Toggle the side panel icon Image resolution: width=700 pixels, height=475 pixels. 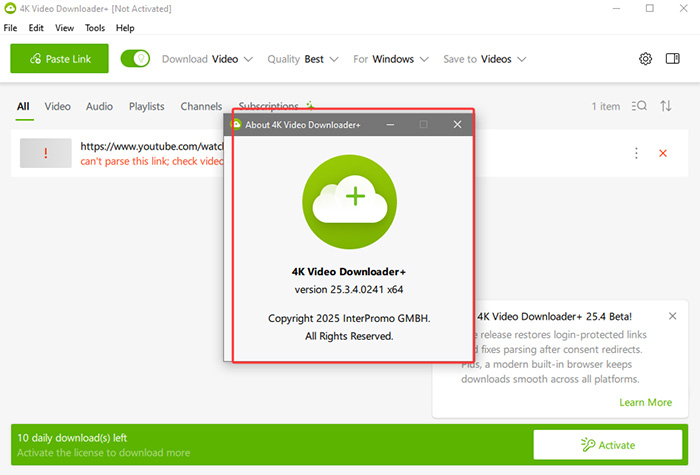tap(672, 58)
